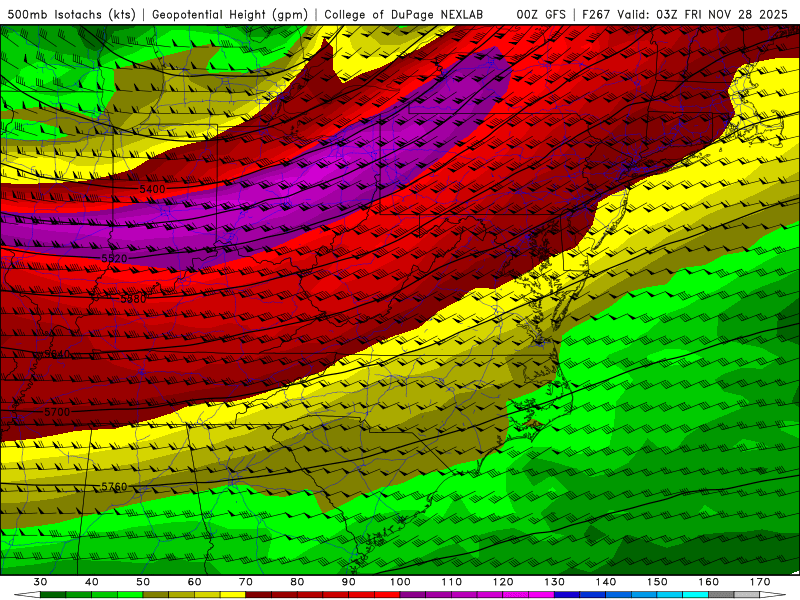Click the 5700 height contour label

click(x=57, y=412)
